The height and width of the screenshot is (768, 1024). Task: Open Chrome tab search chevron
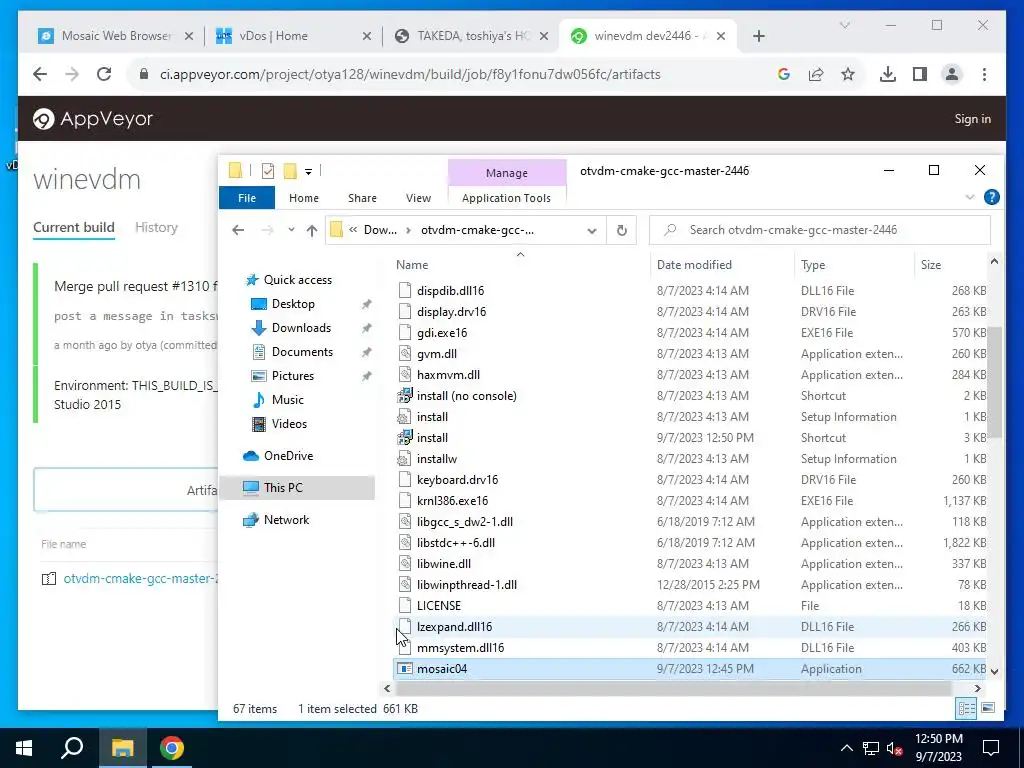point(844,25)
